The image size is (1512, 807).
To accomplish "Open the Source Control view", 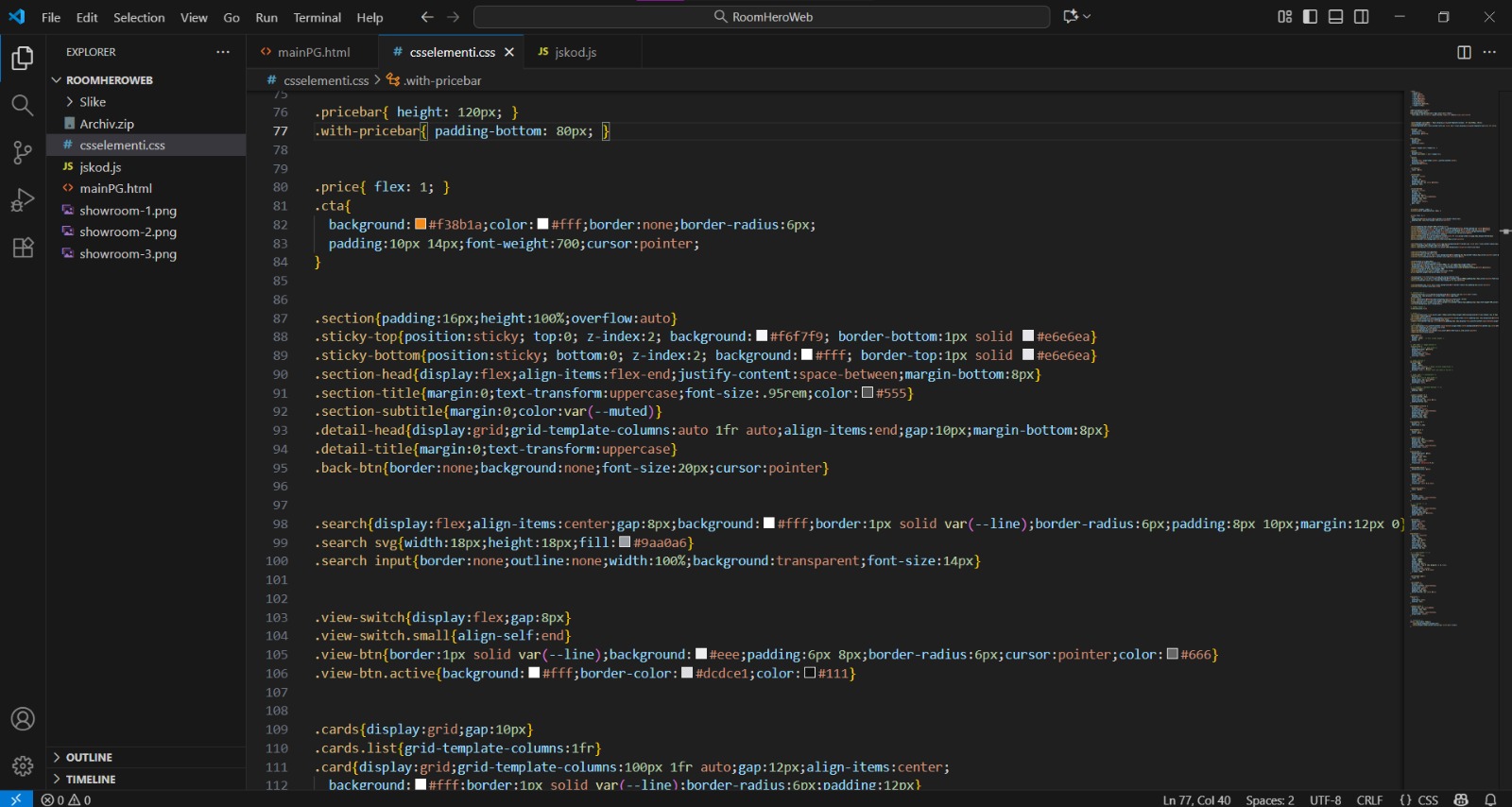I will 23,153.
